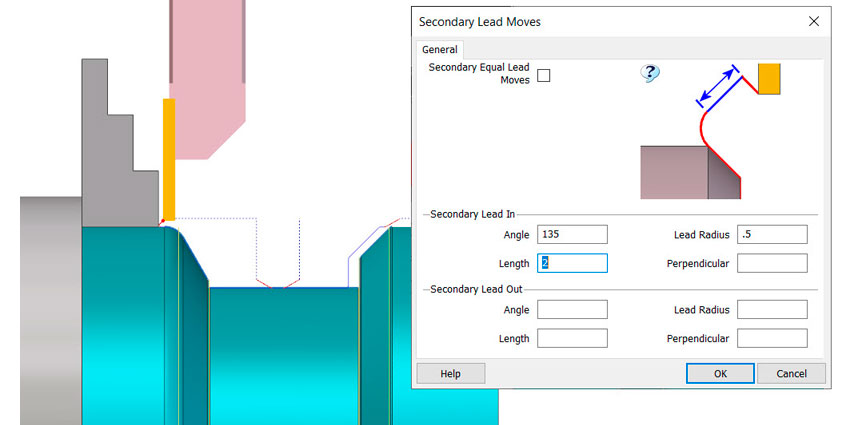Select the General tab
Screen dimensions: 865x425
[439, 49]
